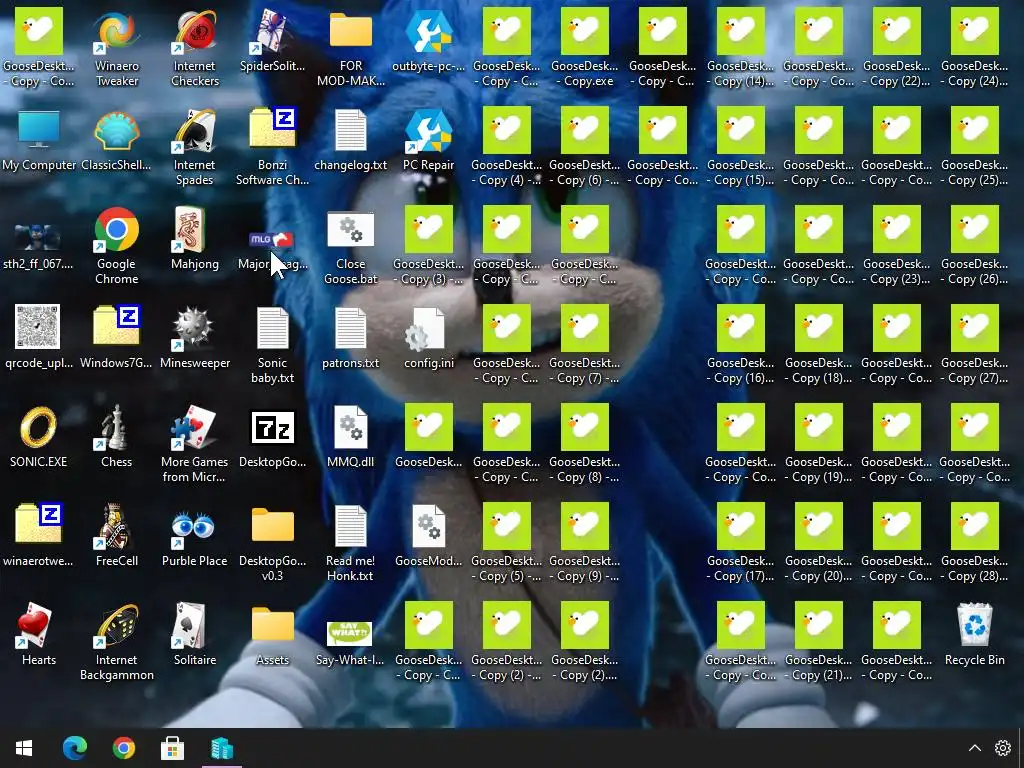Open Microsoft Store from the taskbar
The image size is (1024, 768).
click(172, 748)
